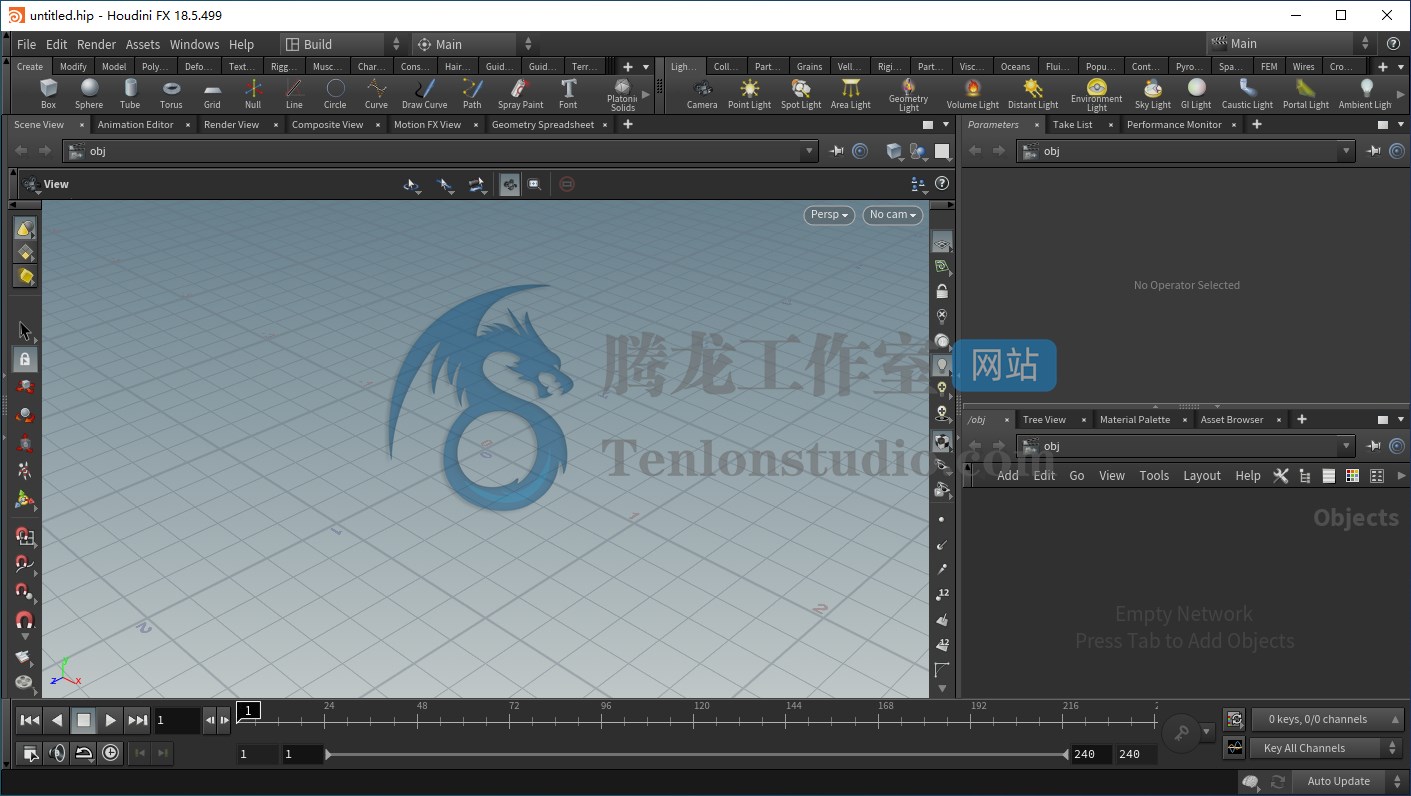
Task: Click the frame 1 marker on timeline
Action: tap(248, 710)
